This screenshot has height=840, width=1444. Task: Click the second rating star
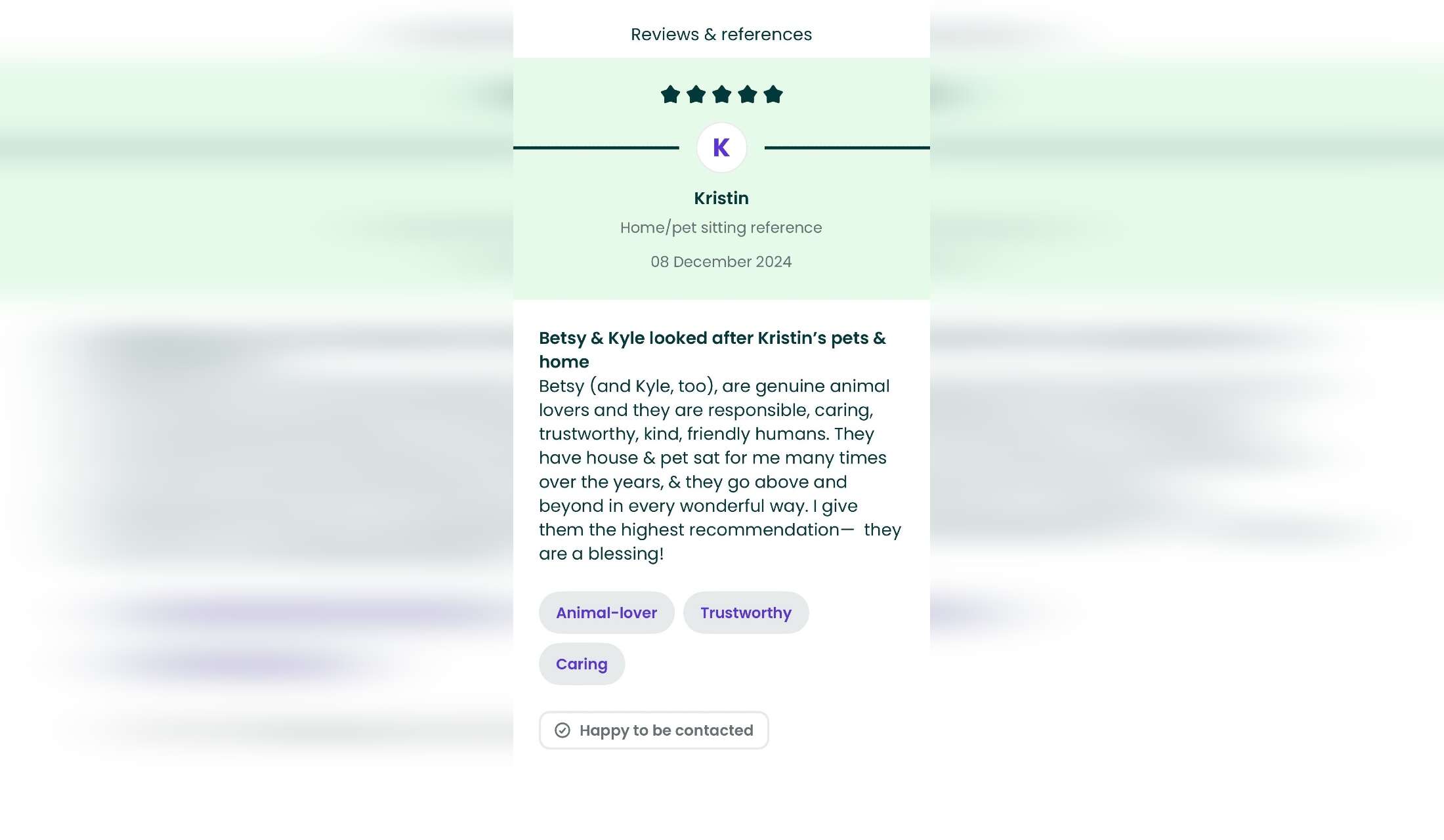pyautogui.click(x=696, y=94)
